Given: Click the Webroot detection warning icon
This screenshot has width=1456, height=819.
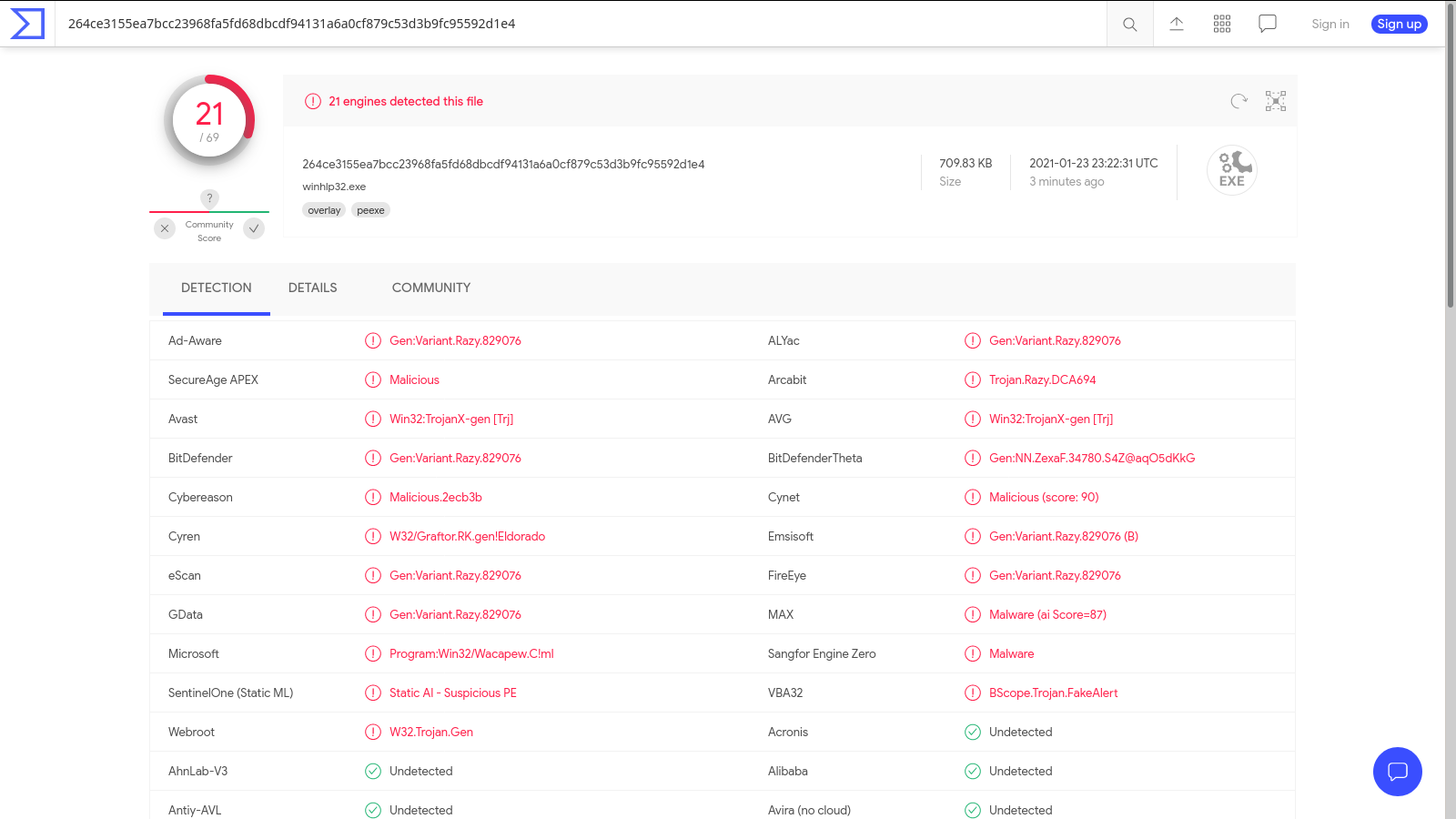Looking at the screenshot, I should [x=373, y=732].
